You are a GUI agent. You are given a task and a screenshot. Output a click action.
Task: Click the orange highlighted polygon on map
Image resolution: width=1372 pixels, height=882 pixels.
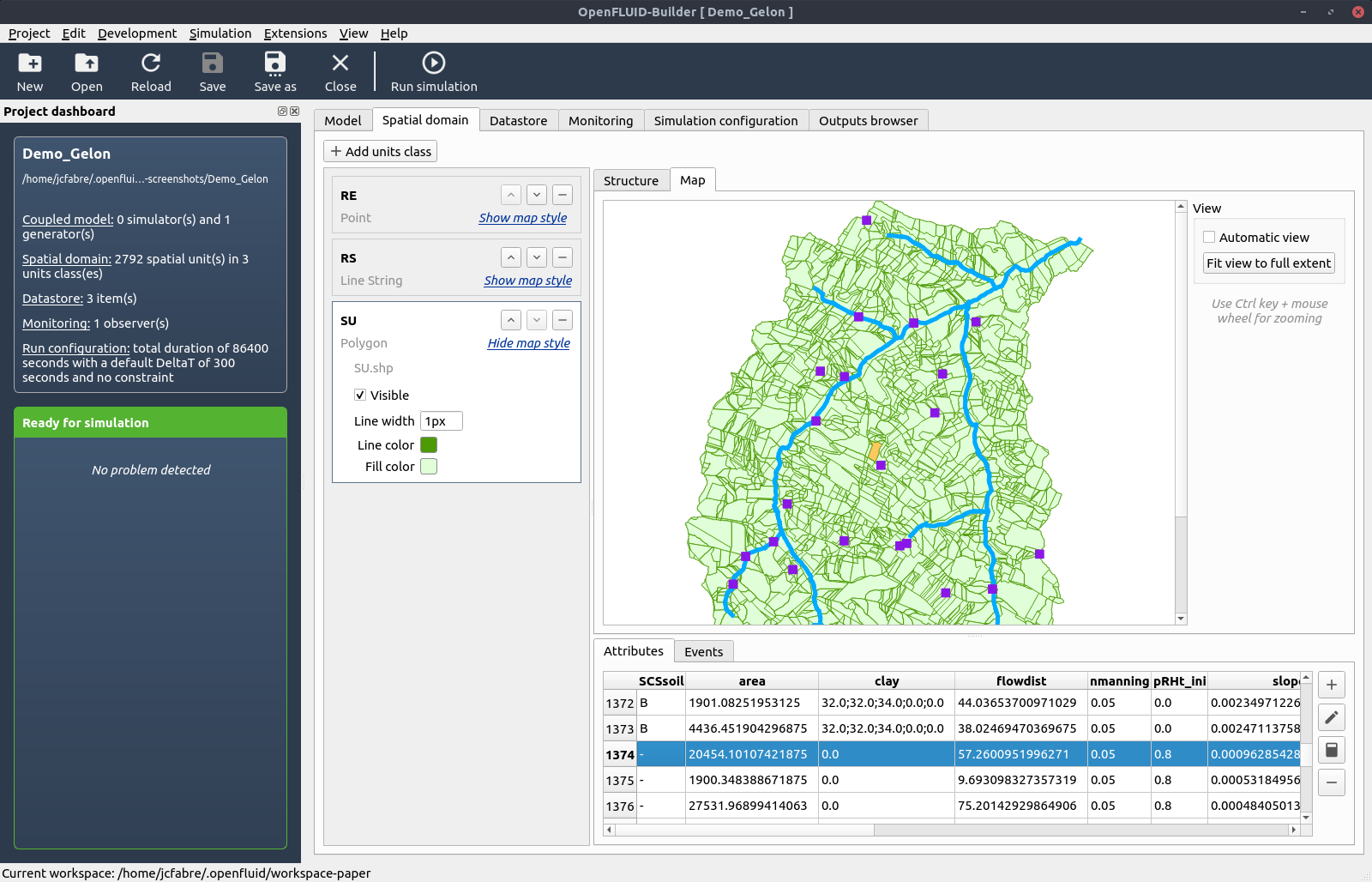pyautogui.click(x=875, y=451)
